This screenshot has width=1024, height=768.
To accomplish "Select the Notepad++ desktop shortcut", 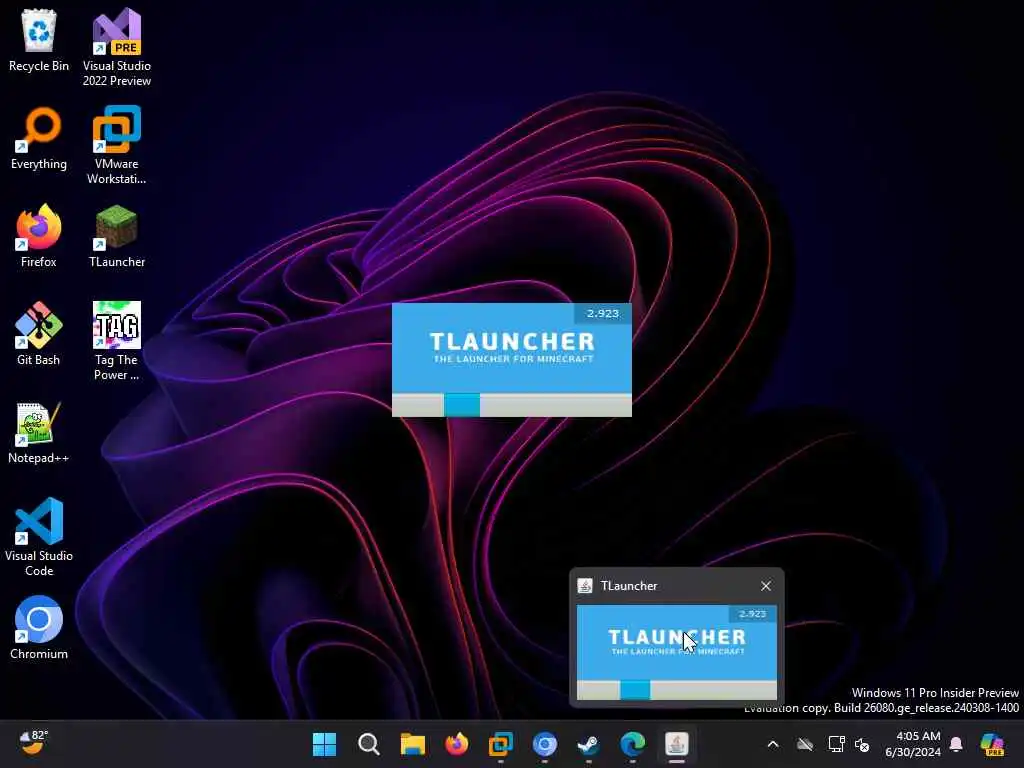I will click(39, 432).
